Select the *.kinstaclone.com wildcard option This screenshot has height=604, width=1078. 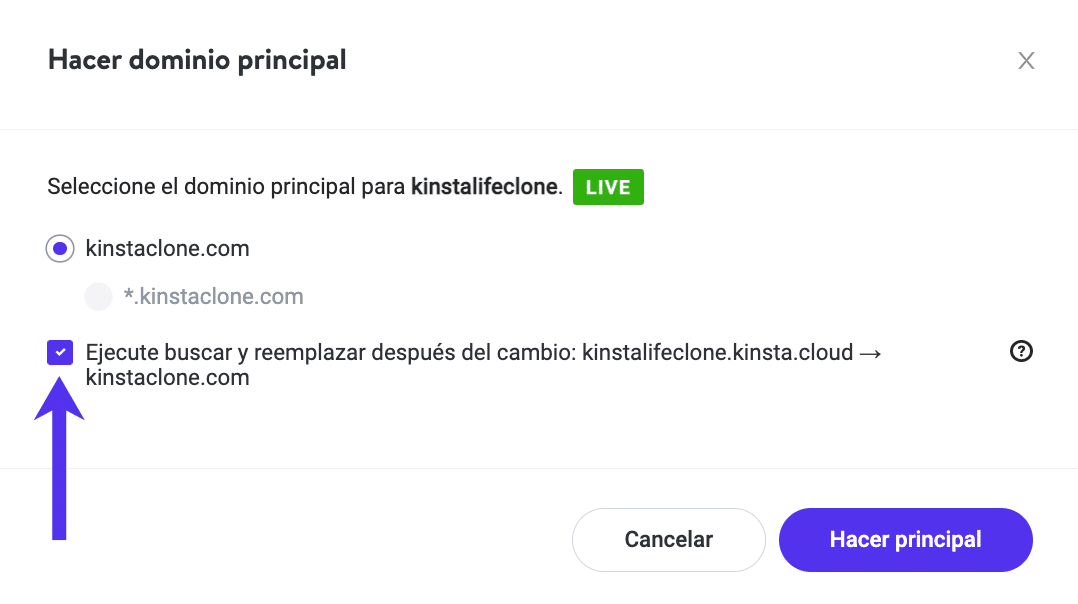point(98,296)
